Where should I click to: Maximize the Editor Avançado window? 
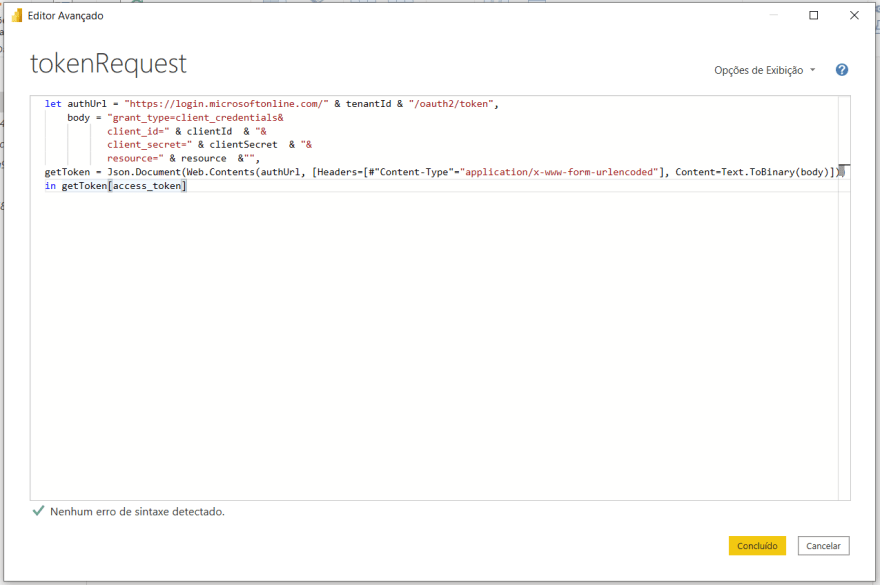point(813,15)
